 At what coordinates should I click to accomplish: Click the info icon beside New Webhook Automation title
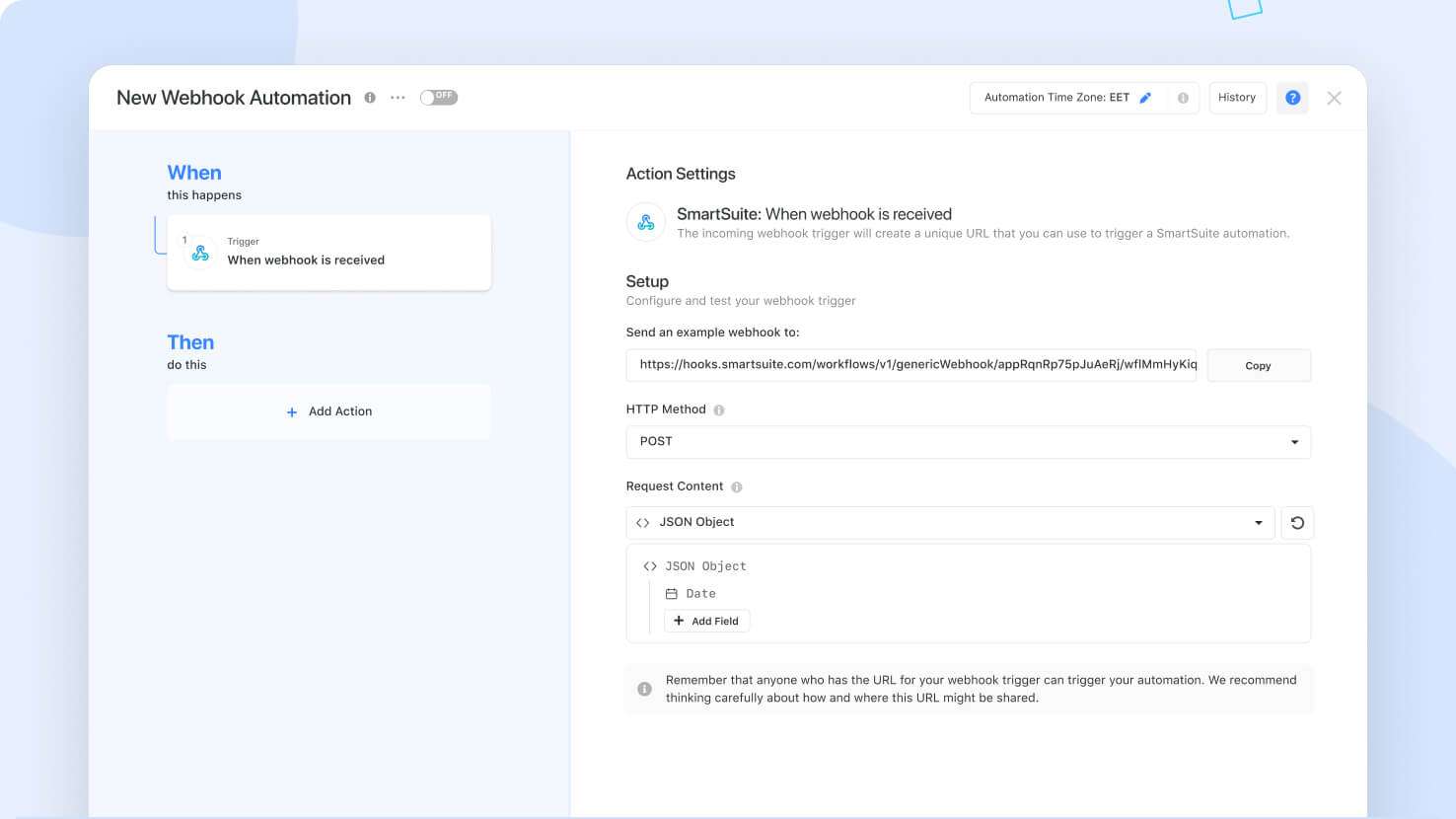pos(370,98)
